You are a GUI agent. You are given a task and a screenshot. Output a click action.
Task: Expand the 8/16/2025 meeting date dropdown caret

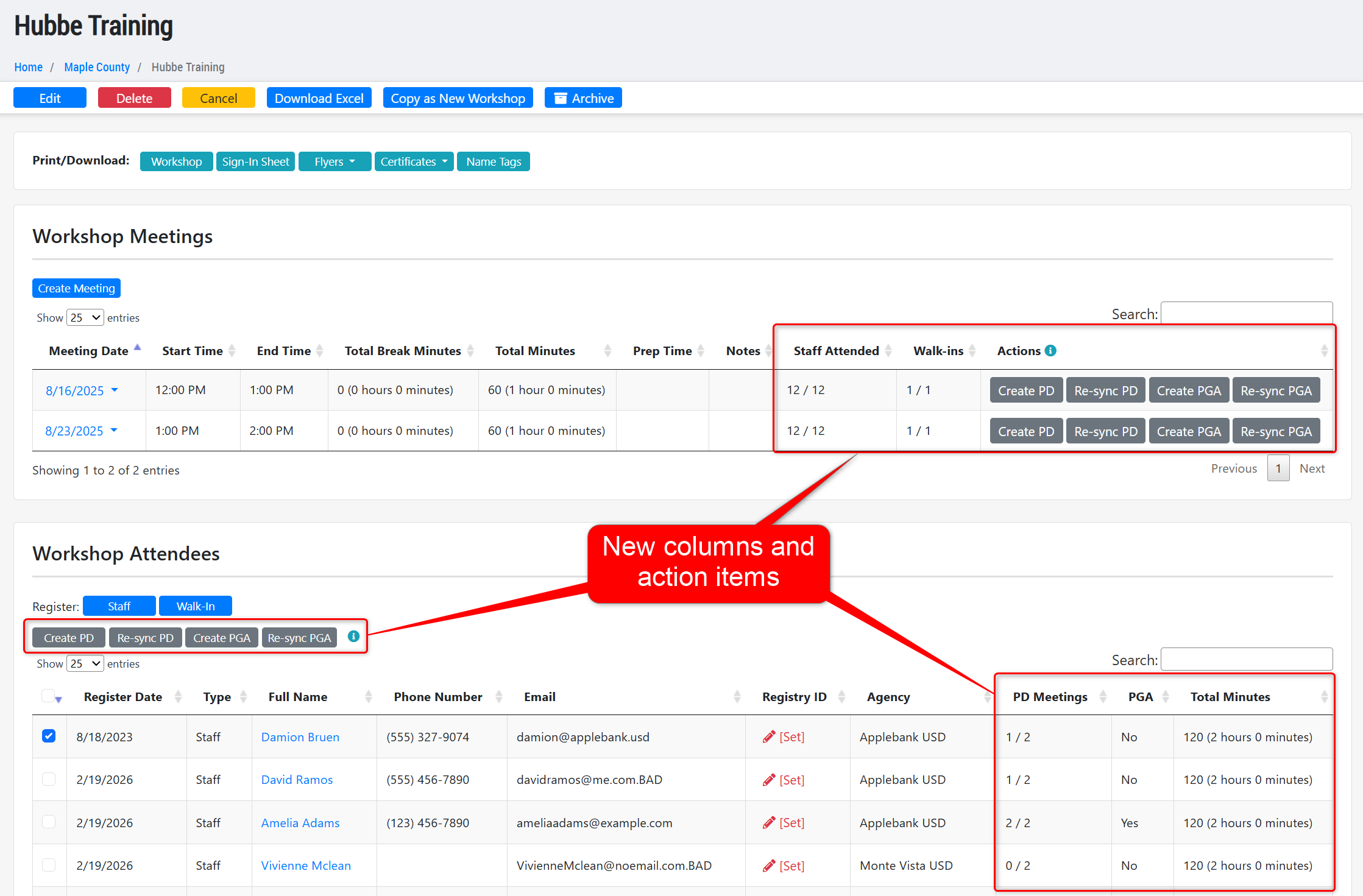point(115,390)
